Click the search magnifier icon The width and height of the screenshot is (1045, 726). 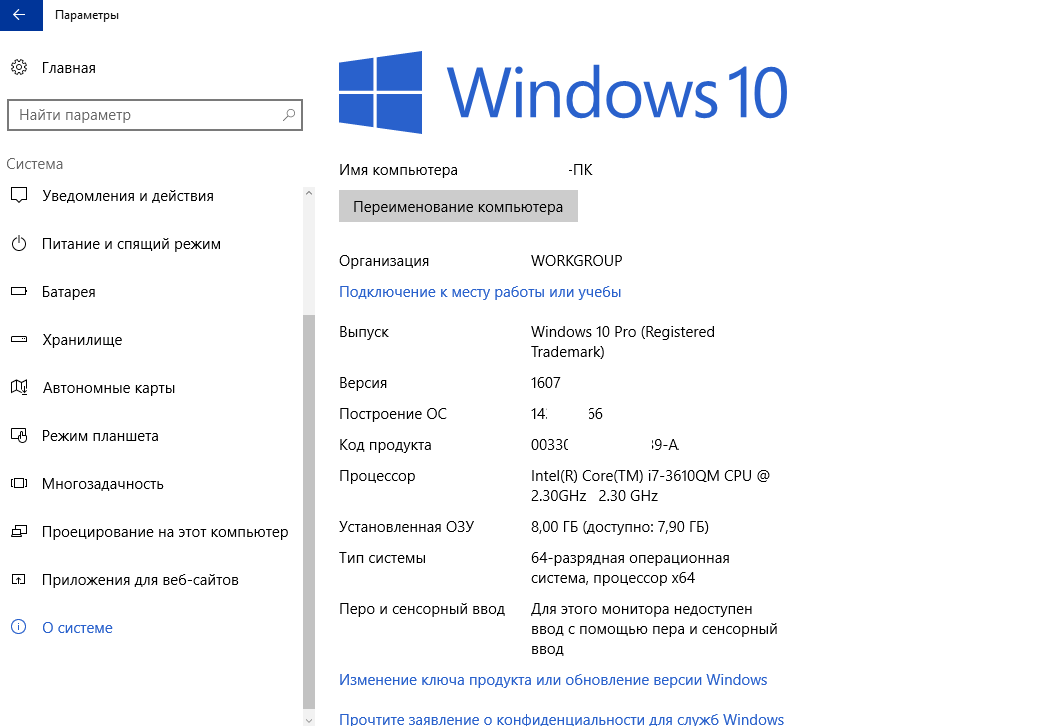pos(289,115)
